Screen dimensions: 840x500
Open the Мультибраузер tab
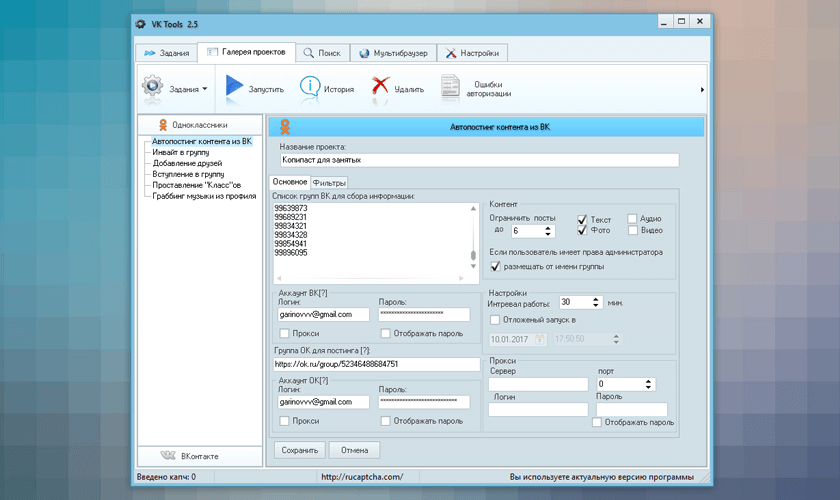[393, 53]
